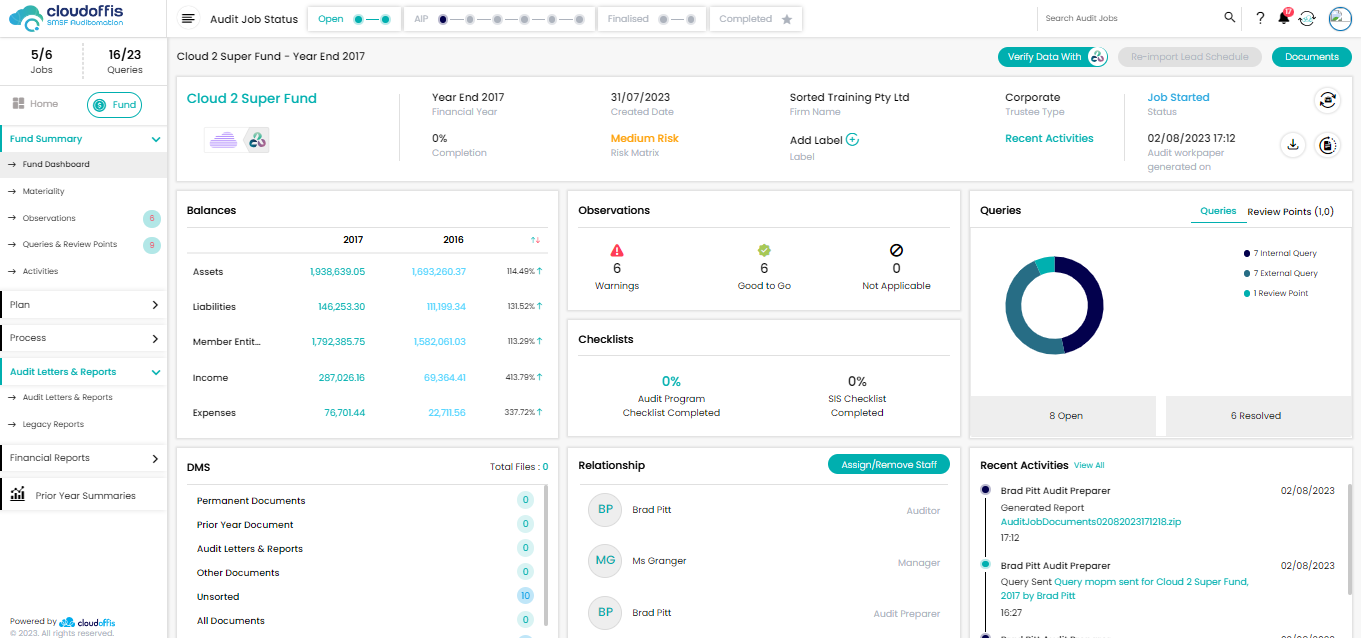Open notifications bell with 17 badge
This screenshot has width=1361, height=638.
tap(1285, 17)
